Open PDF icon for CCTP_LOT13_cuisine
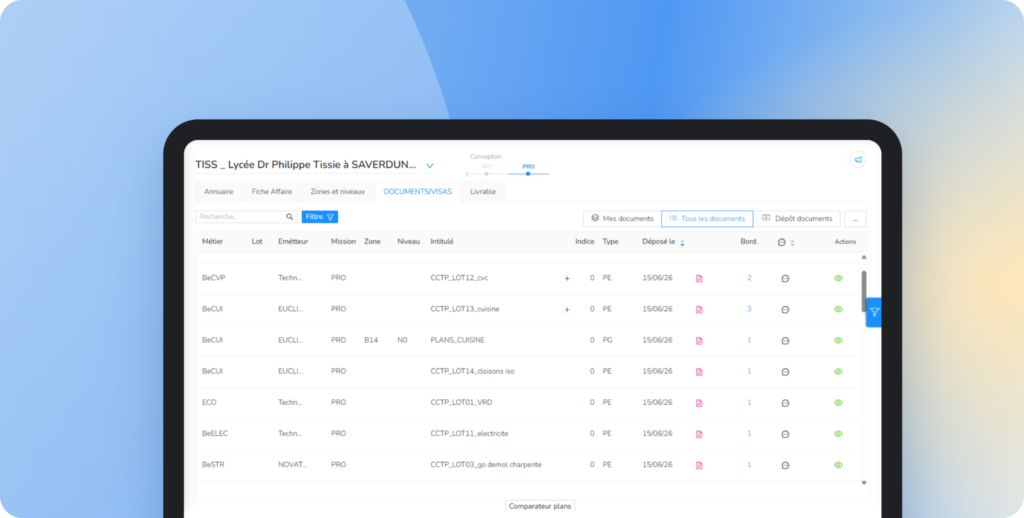Screen dimensions: 1024x518 click(699, 310)
